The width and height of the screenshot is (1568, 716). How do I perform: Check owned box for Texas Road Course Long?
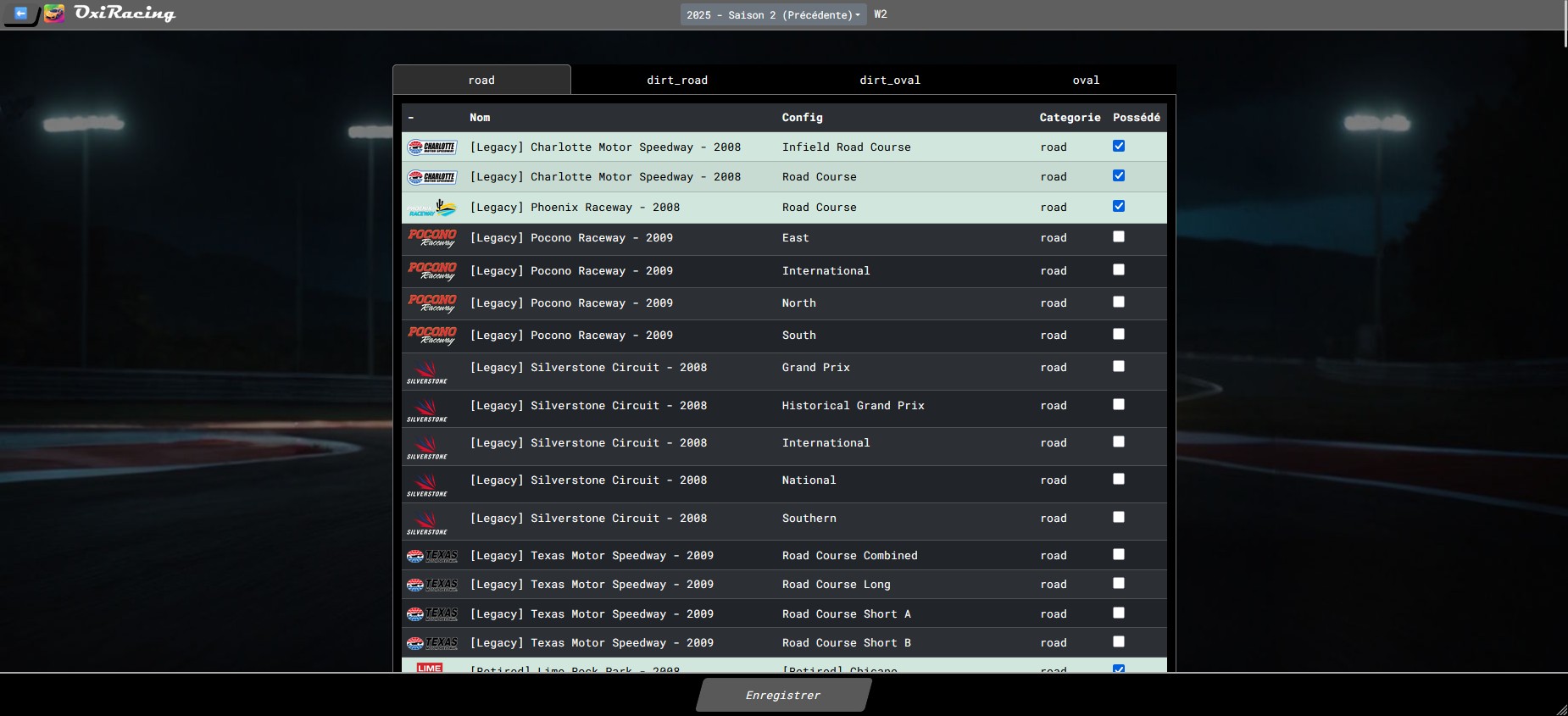pyautogui.click(x=1119, y=583)
